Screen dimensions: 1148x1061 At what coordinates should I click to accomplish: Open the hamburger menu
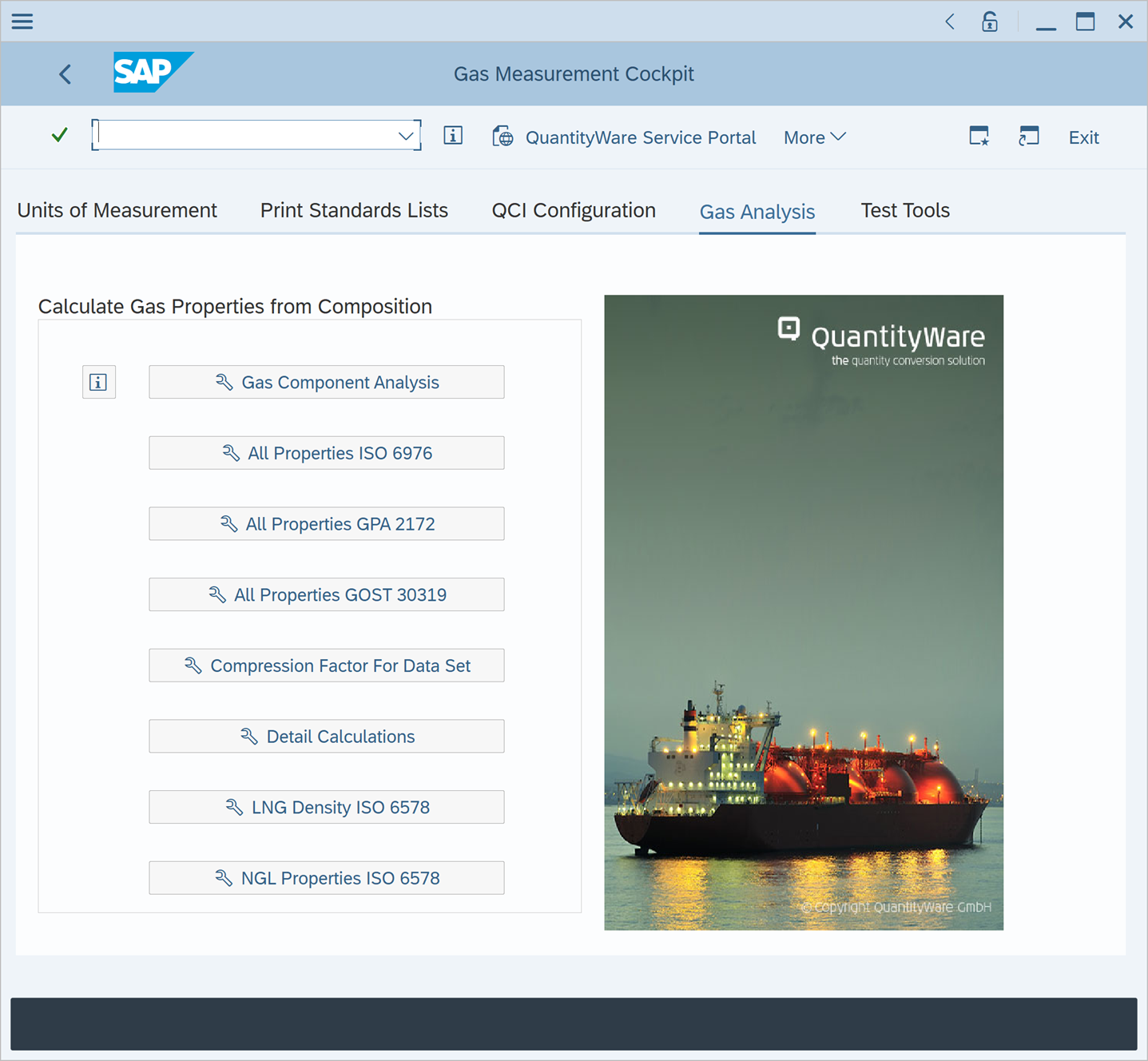(22, 21)
